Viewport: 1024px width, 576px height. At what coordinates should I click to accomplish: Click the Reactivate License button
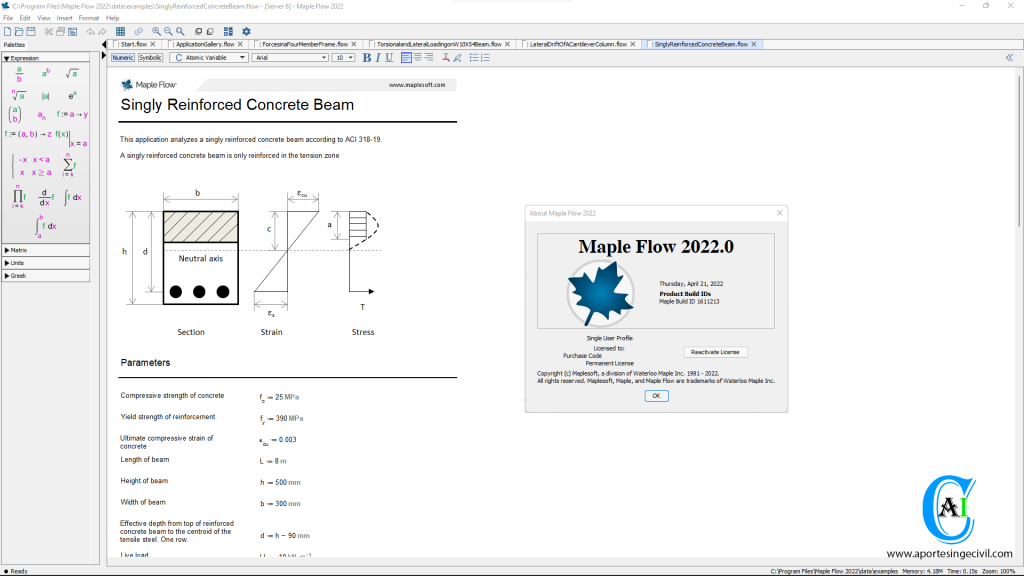715,351
